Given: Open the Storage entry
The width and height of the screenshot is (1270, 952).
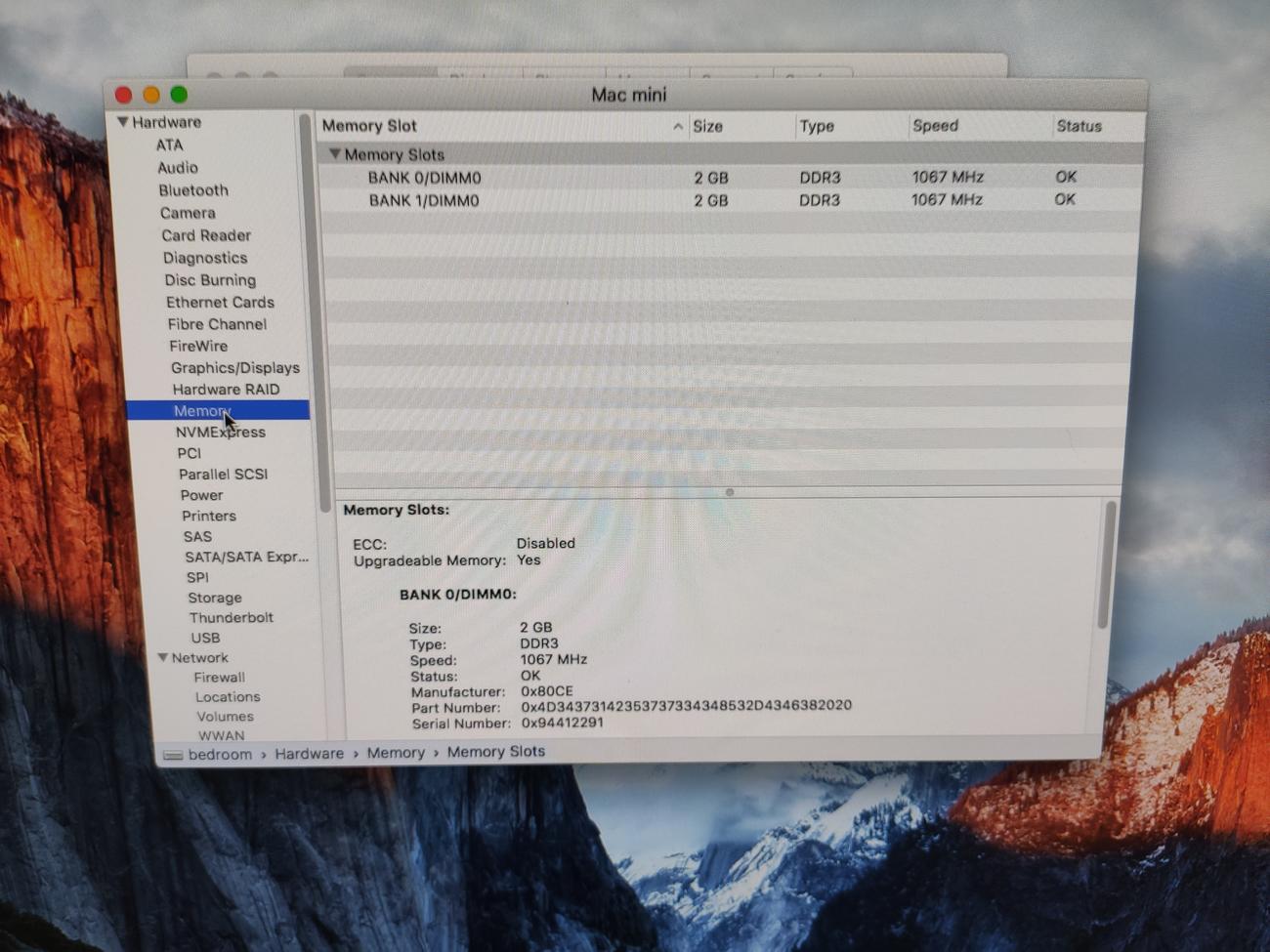Looking at the screenshot, I should click(x=215, y=598).
